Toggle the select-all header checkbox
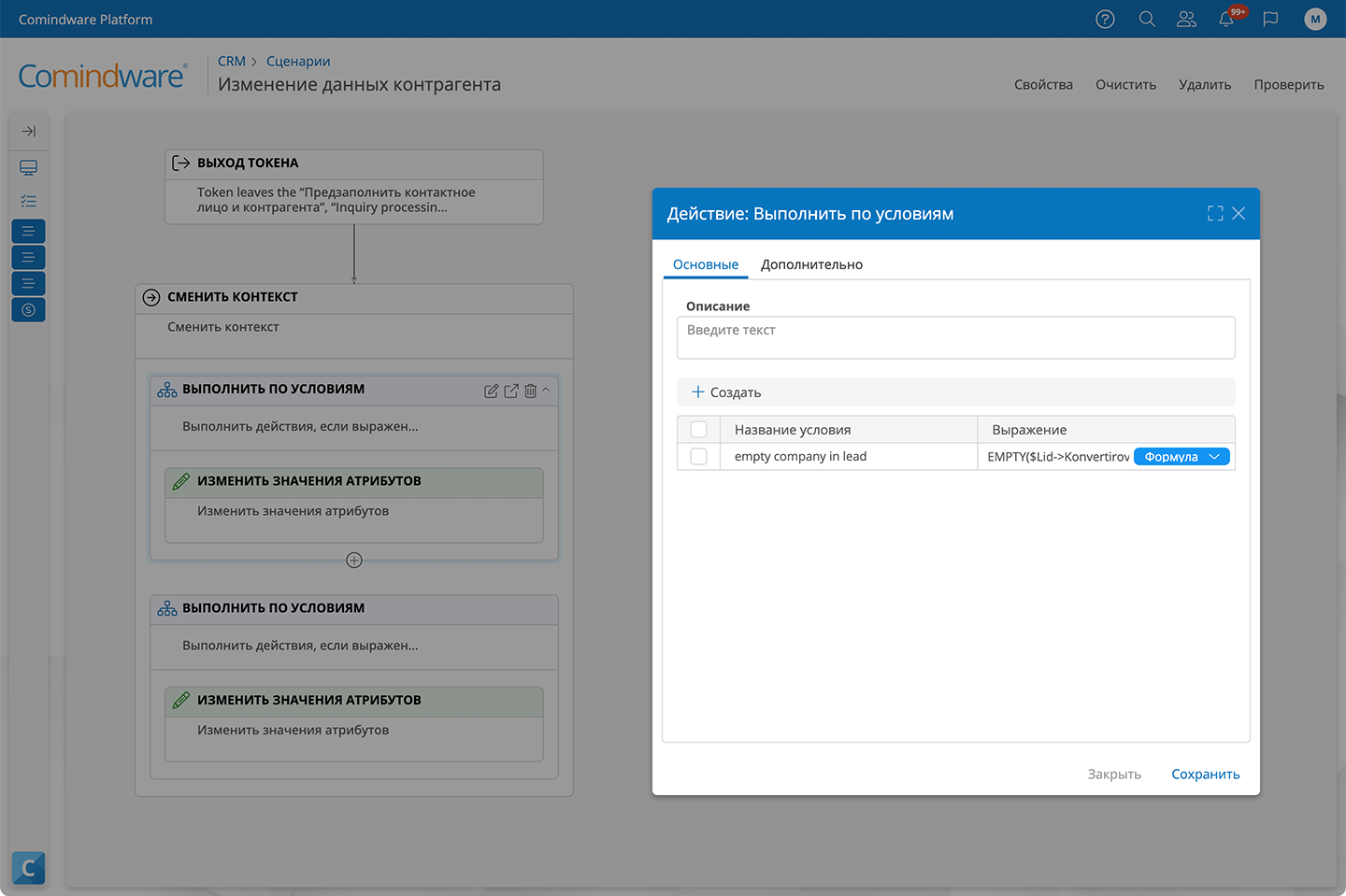Screen dimensions: 1346x896 pos(698,430)
